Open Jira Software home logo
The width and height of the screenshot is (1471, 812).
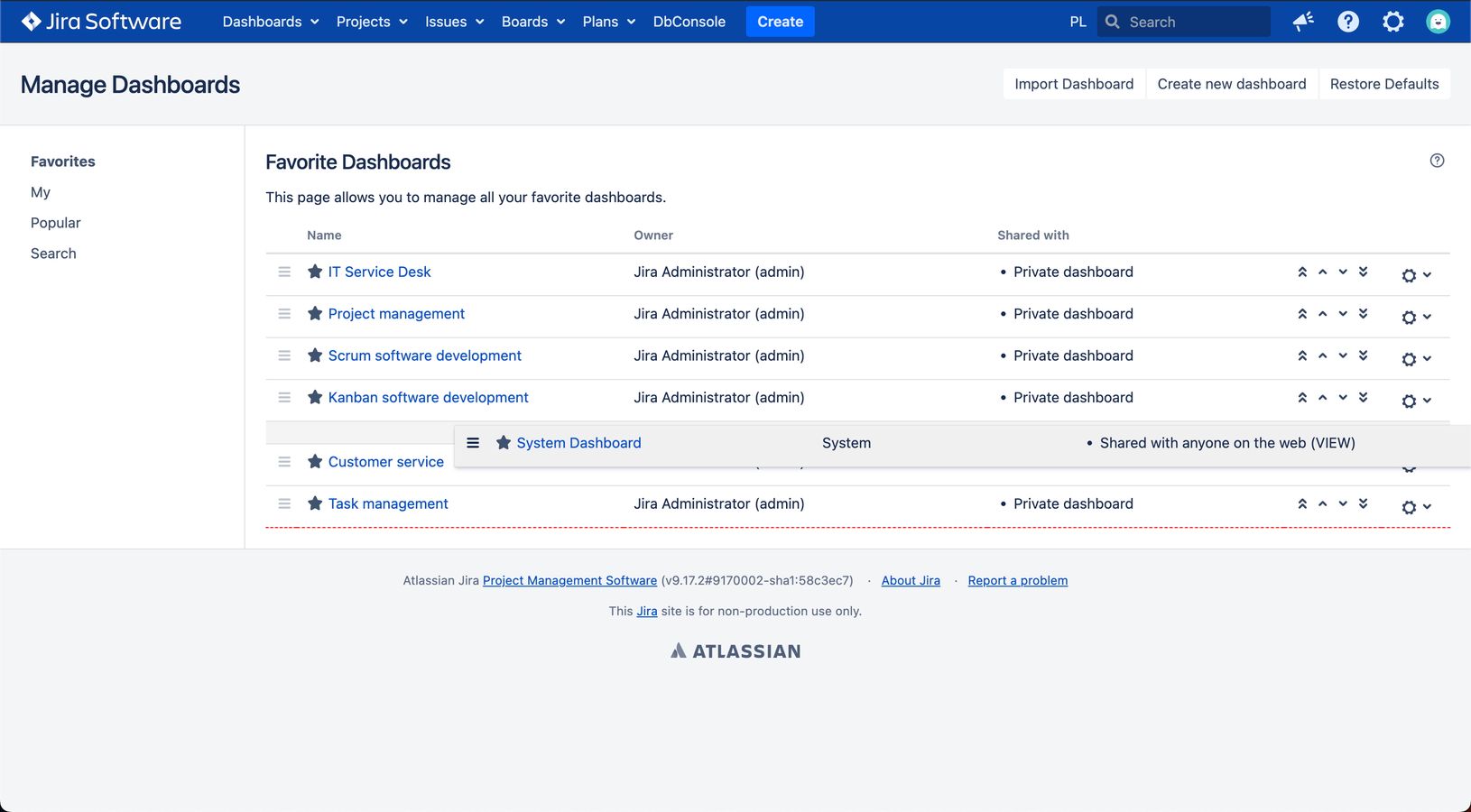coord(101,22)
